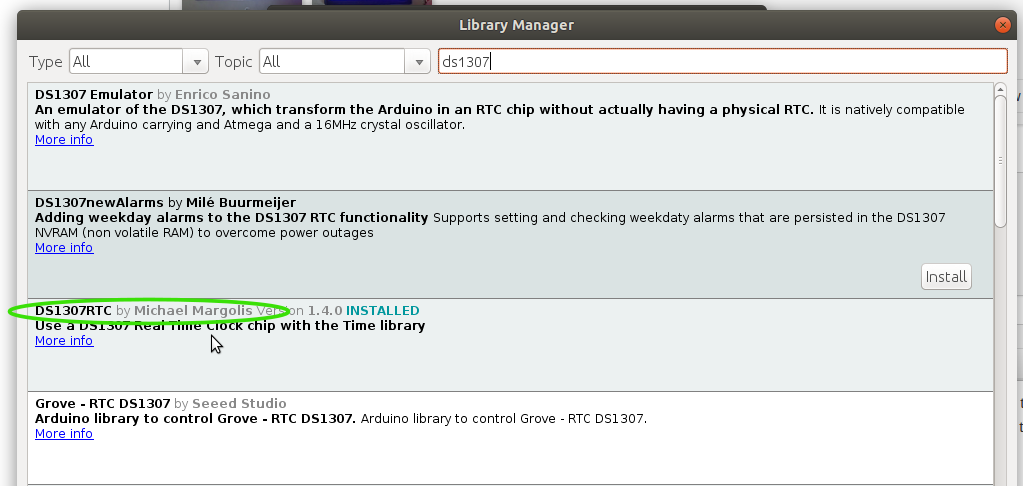The height and width of the screenshot is (486, 1023).
Task: Open More info link under DS1307RTC
Action: (x=64, y=341)
